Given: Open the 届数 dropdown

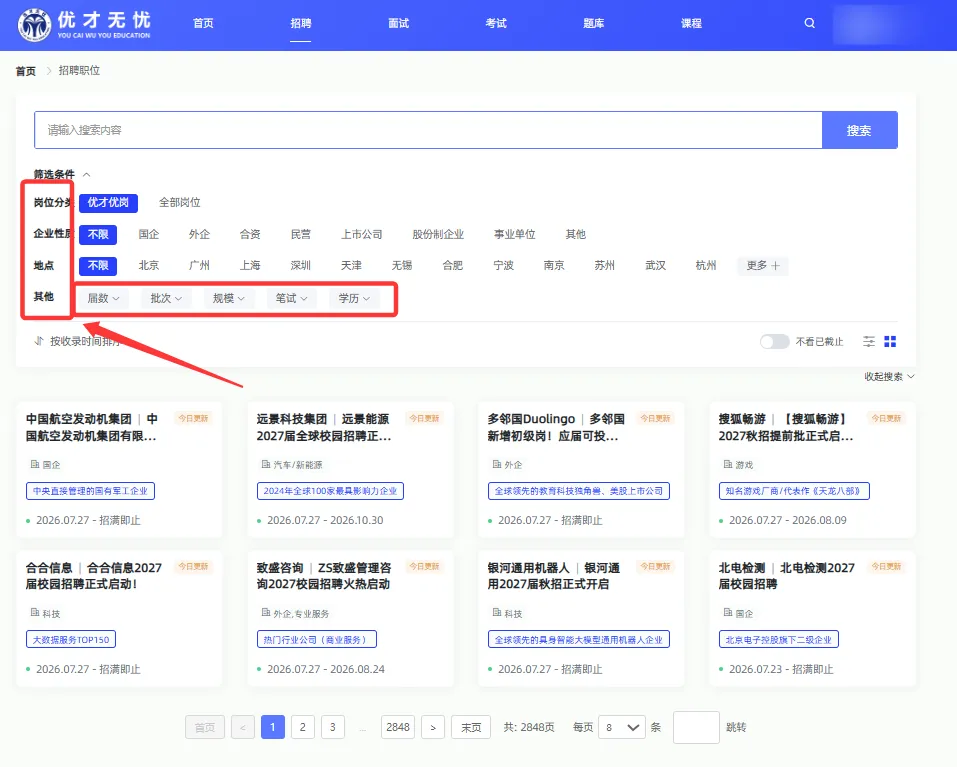Looking at the screenshot, I should 103,298.
